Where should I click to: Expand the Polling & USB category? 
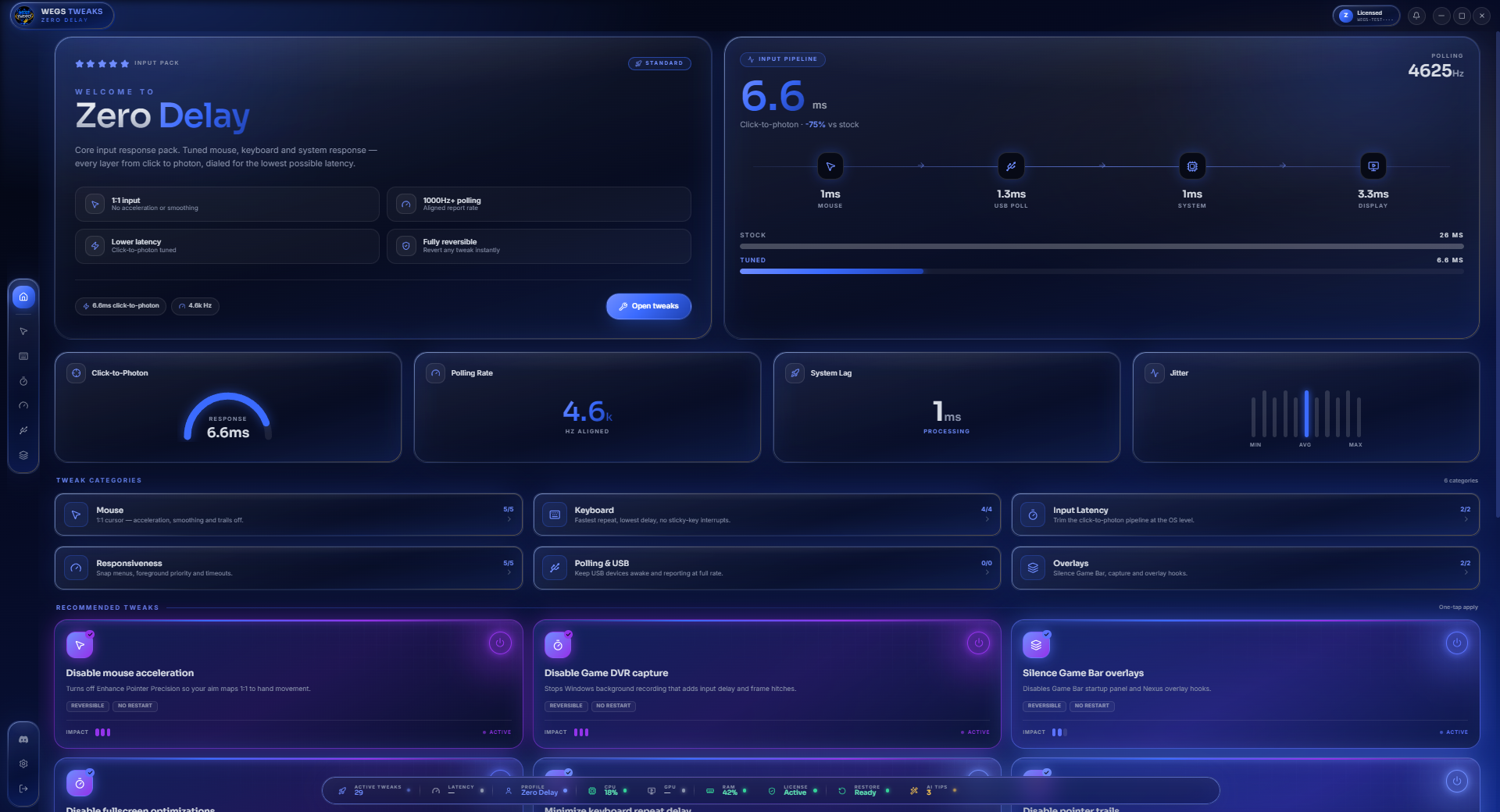(x=766, y=568)
